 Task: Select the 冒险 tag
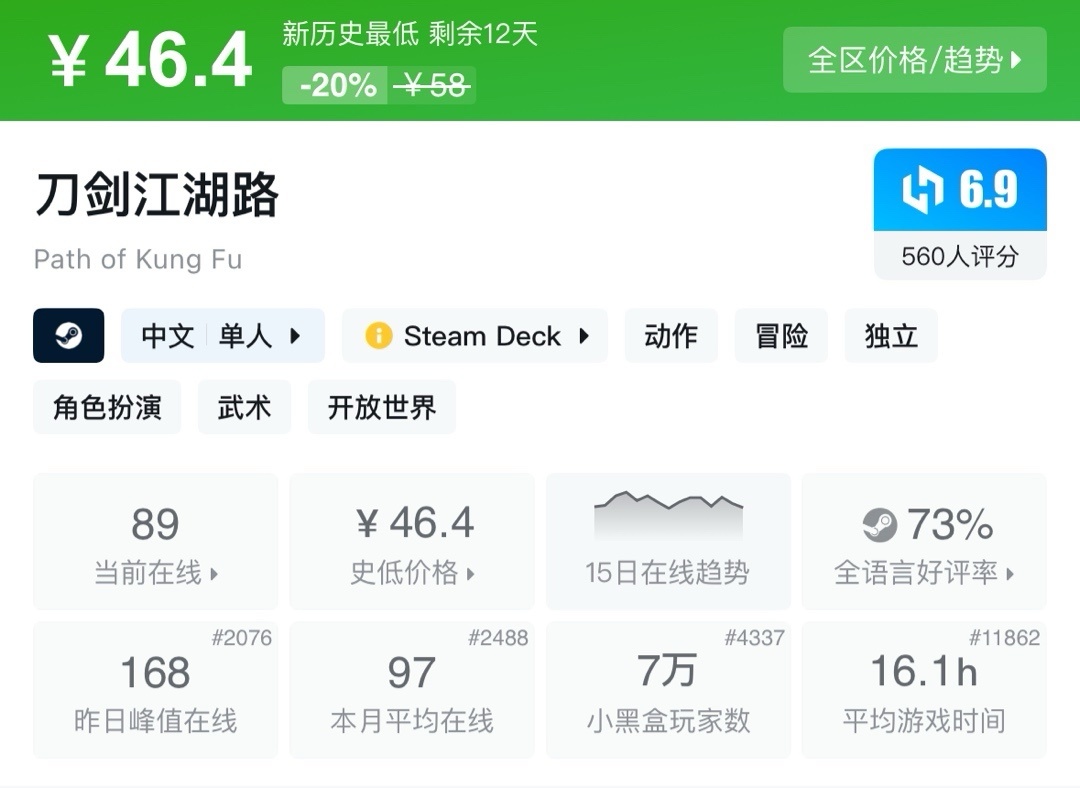[781, 336]
